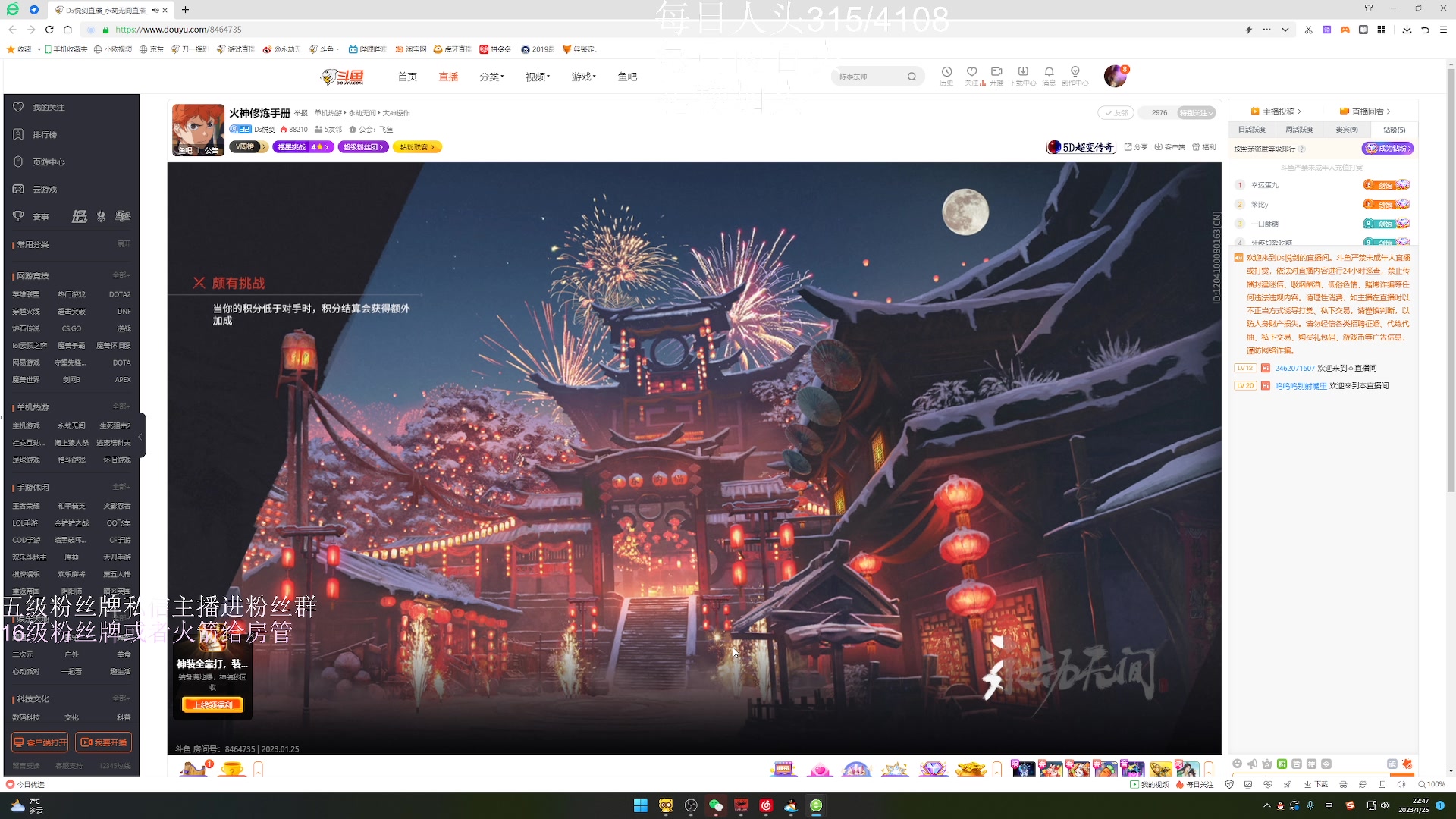Toggle the 友邻 special follow button
The height and width of the screenshot is (819, 1456).
(1116, 112)
